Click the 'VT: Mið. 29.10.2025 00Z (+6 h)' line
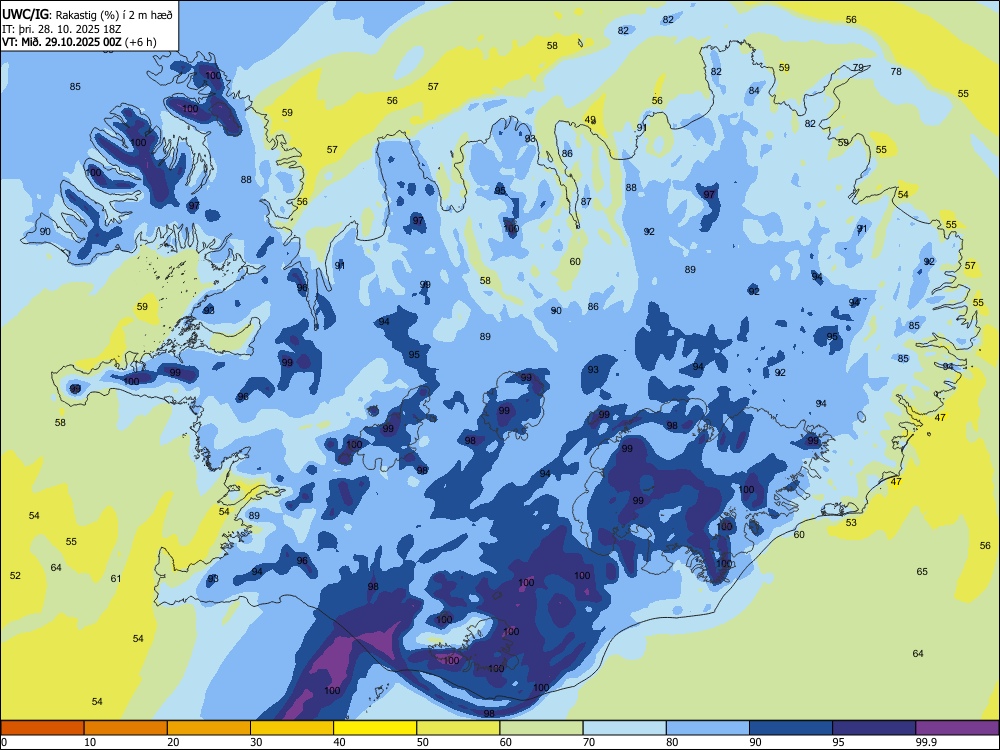Image resolution: width=1000 pixels, height=750 pixels. click(79, 42)
